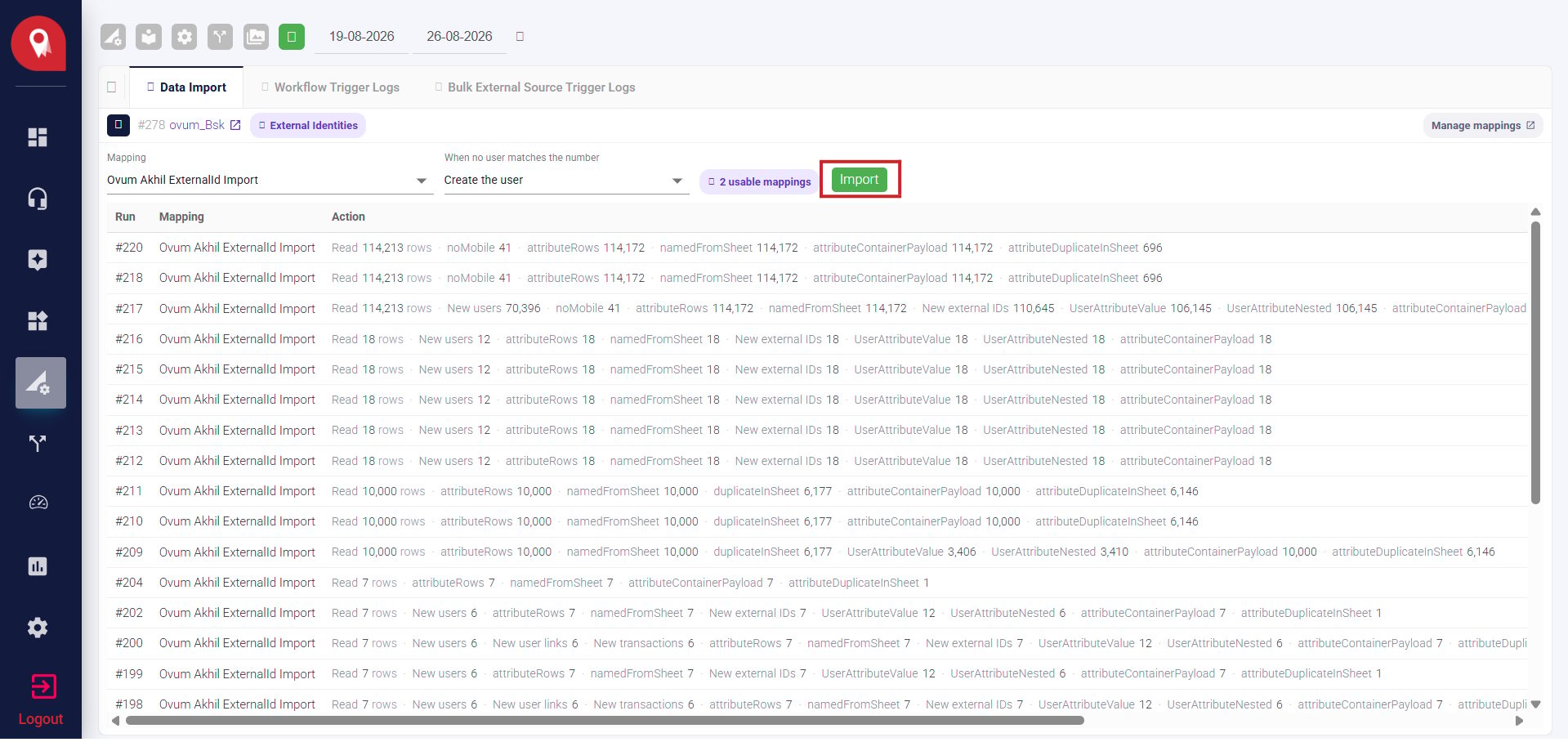This screenshot has height=742, width=1568.
Task: Click the 2 usable mappings chip
Action: coord(760,181)
